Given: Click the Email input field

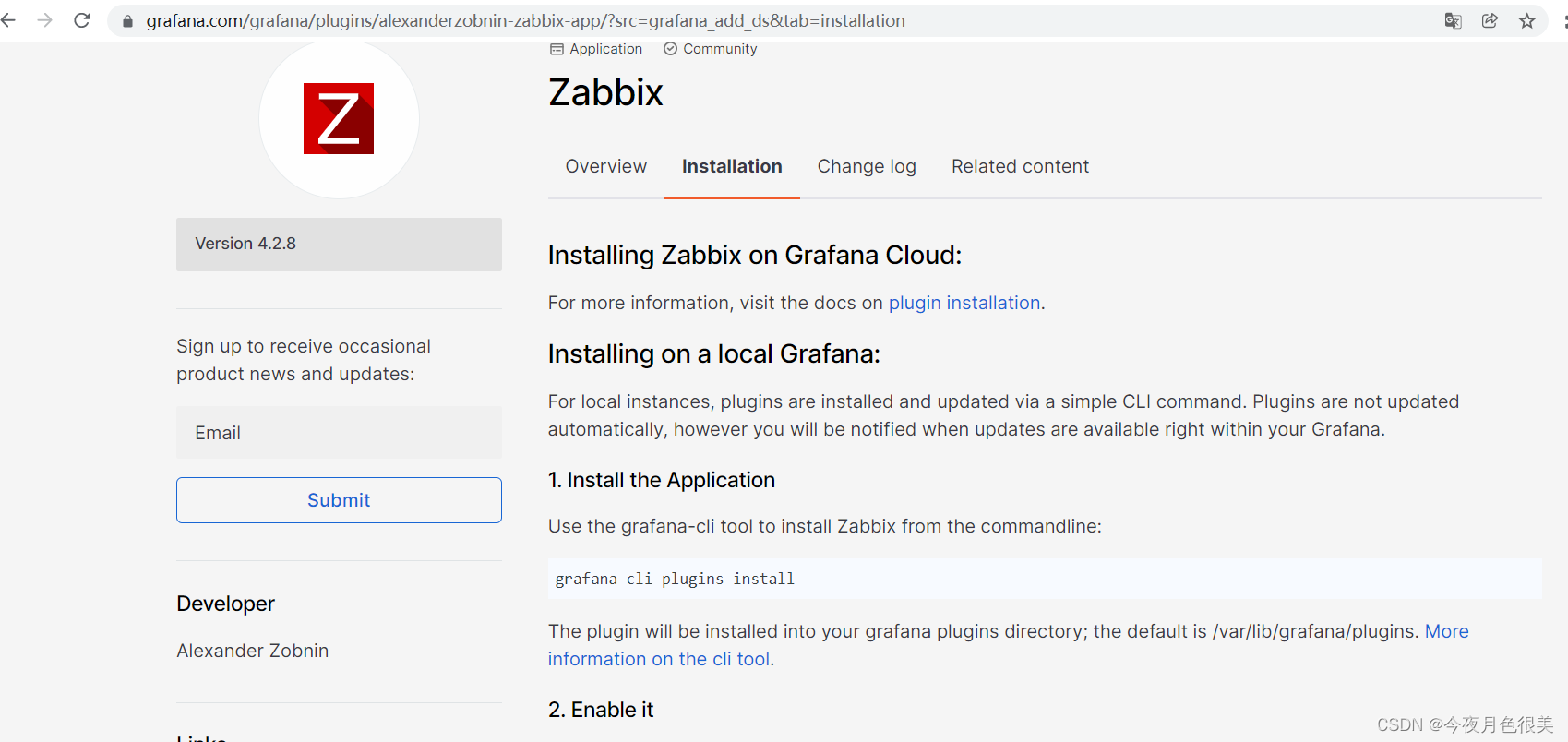Looking at the screenshot, I should tap(339, 433).
